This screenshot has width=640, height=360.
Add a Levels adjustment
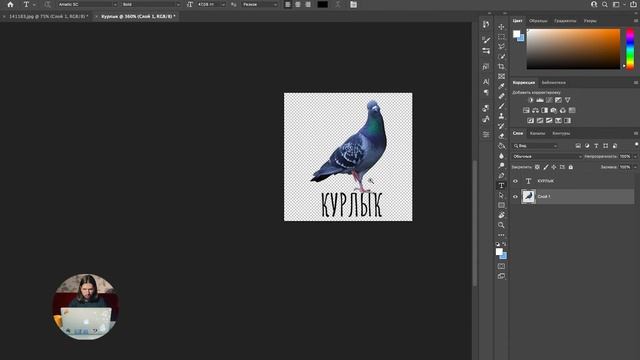tap(540, 100)
